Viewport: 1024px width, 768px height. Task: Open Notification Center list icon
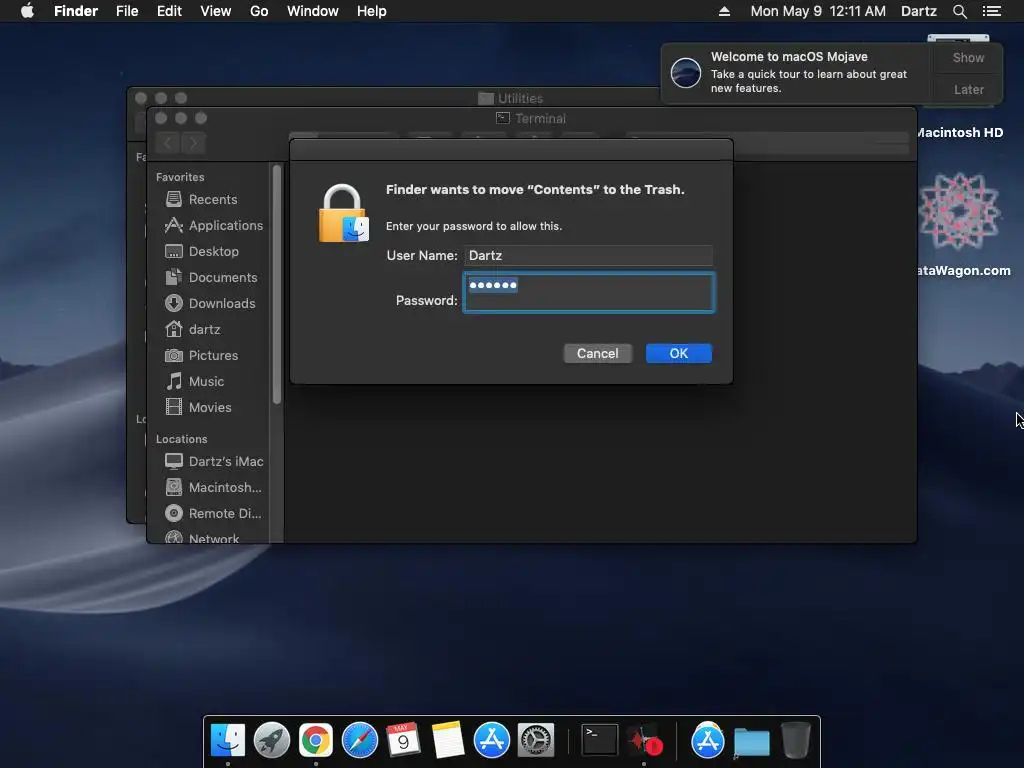tap(992, 11)
